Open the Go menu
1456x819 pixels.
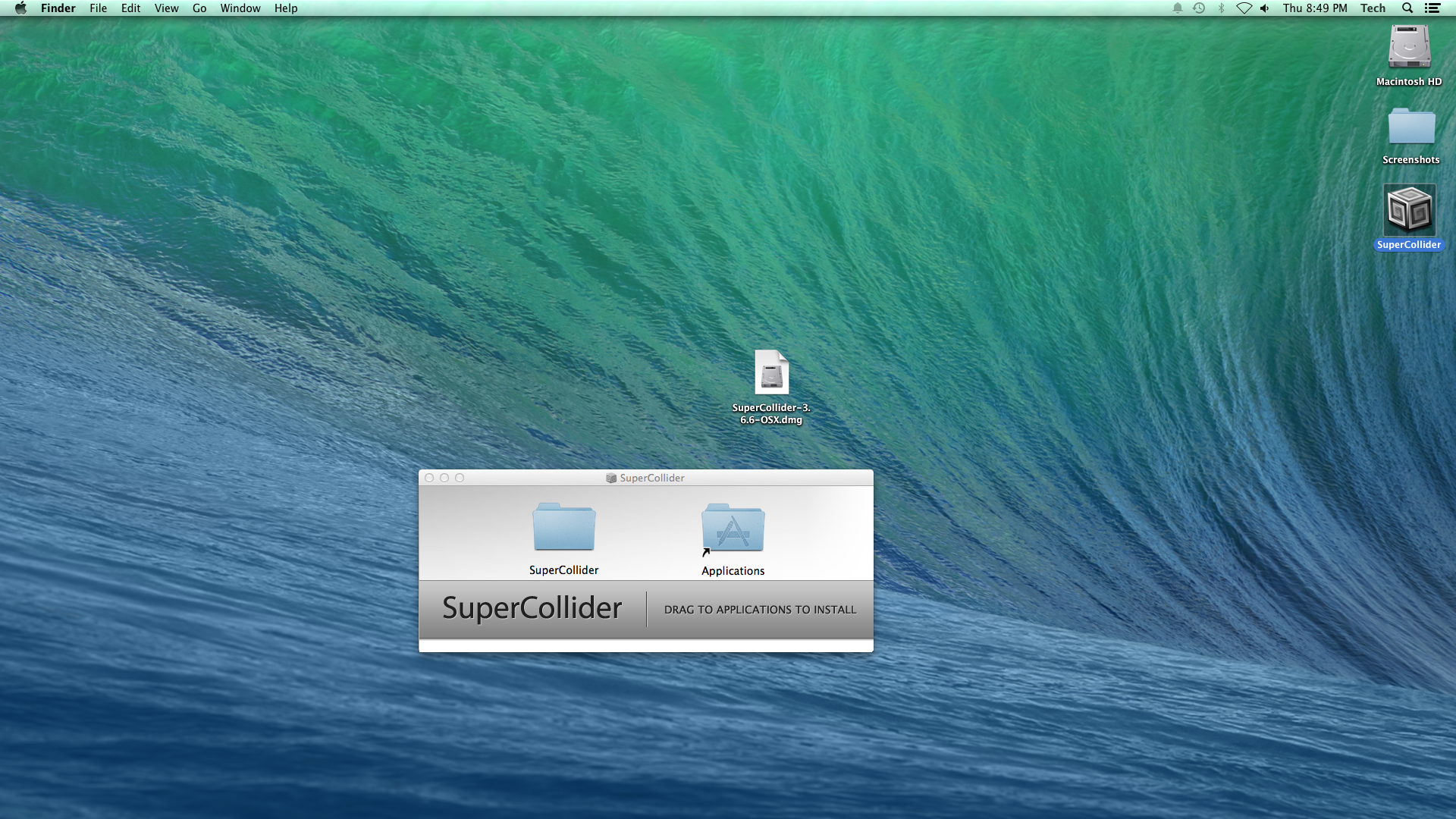point(199,8)
